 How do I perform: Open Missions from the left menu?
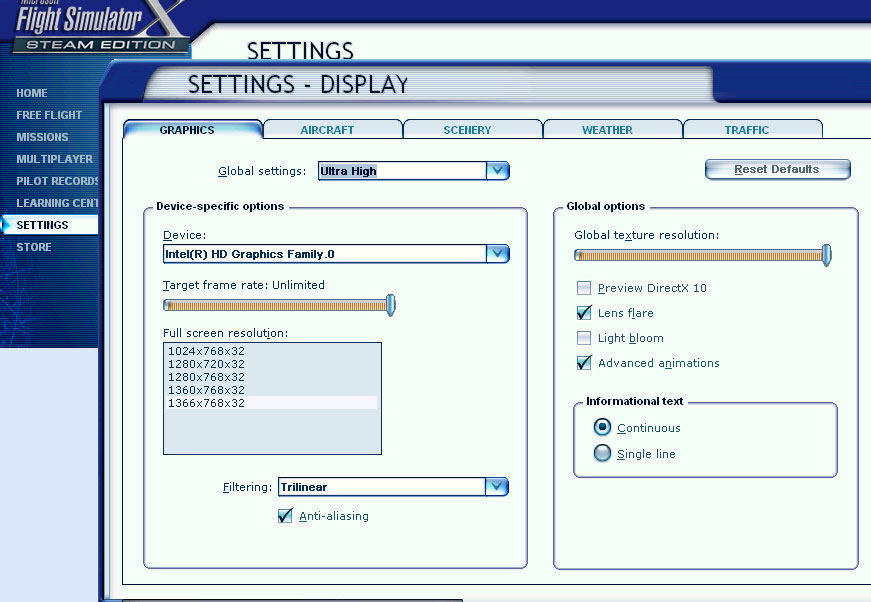(42, 137)
